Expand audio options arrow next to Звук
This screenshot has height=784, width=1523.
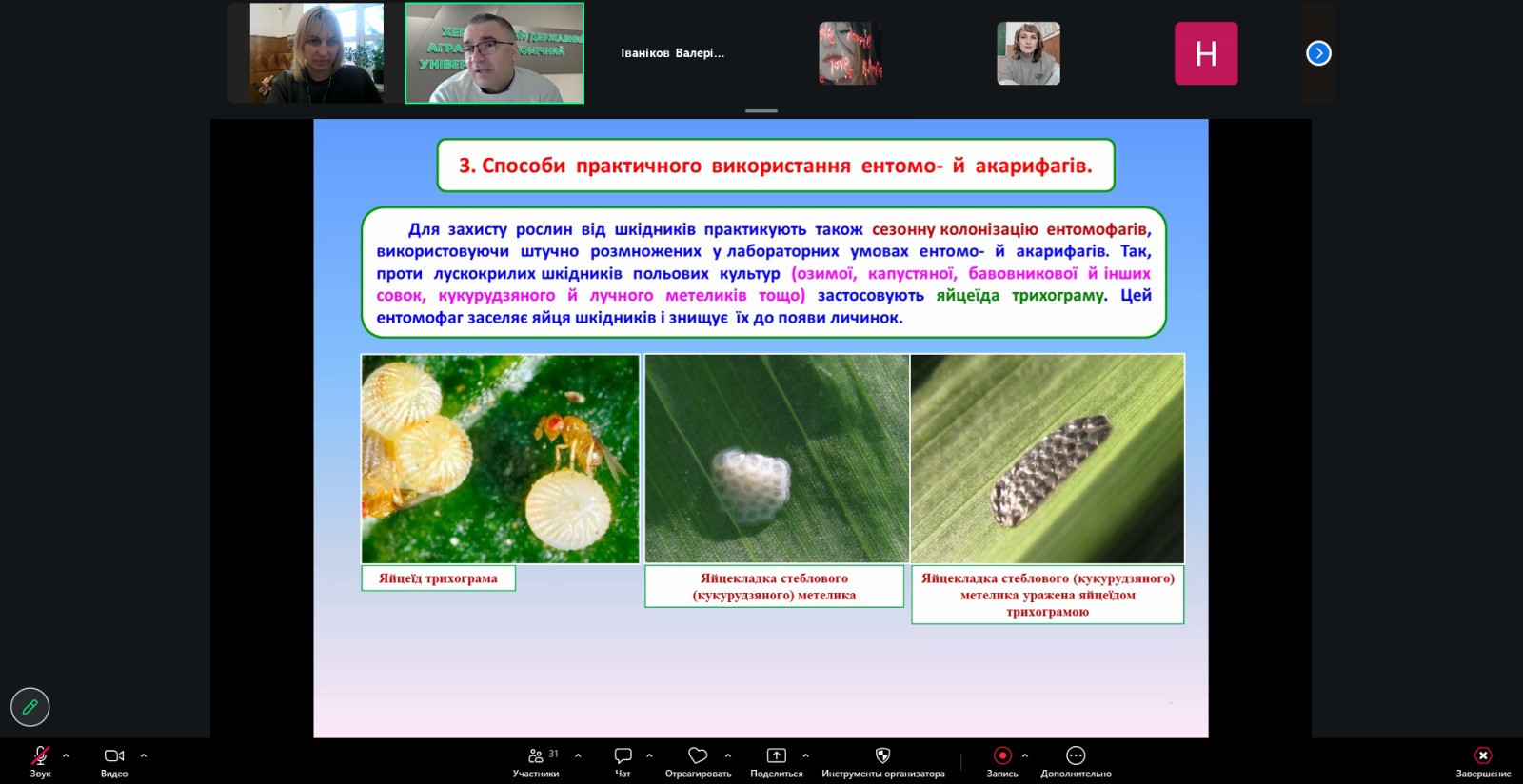click(x=66, y=755)
